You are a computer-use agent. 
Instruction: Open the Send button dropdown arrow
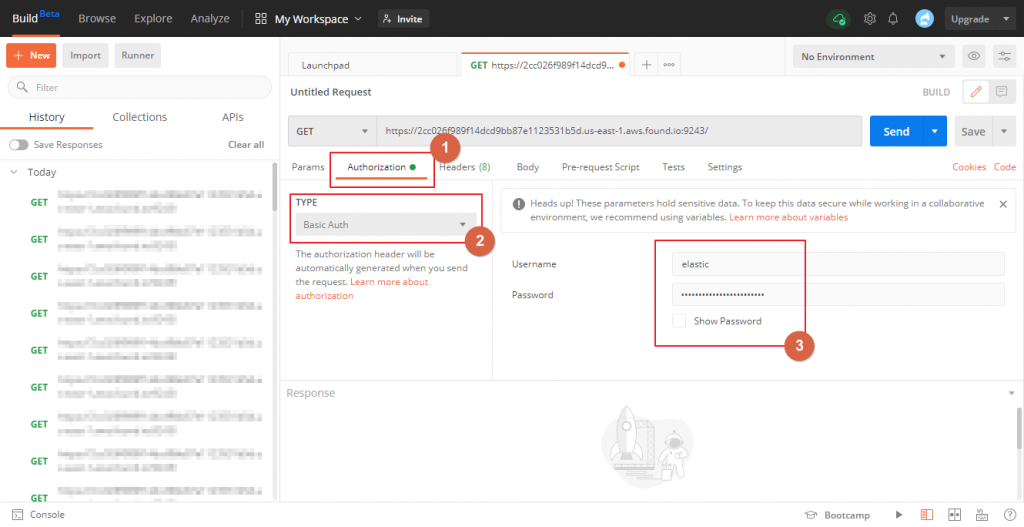pos(935,131)
